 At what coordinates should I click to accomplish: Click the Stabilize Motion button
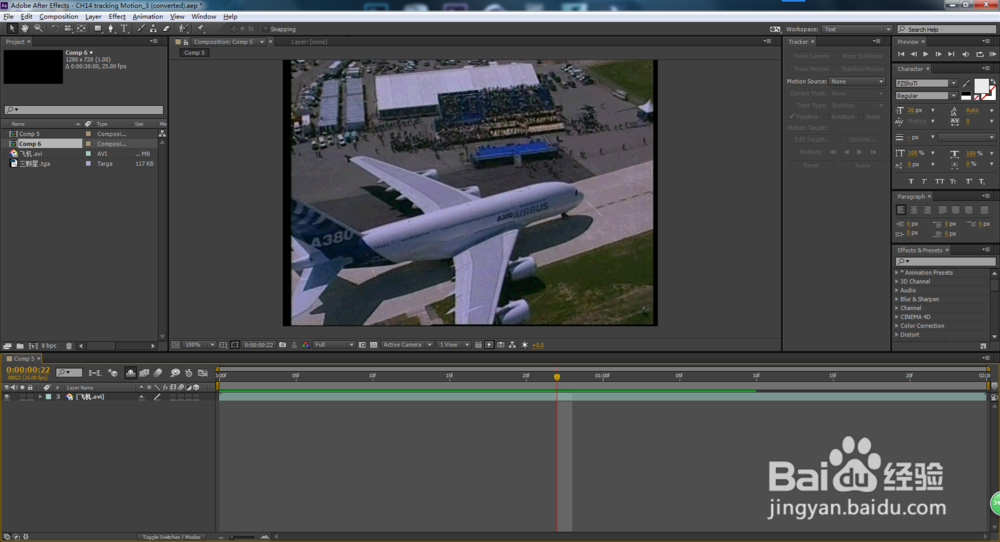click(862, 69)
